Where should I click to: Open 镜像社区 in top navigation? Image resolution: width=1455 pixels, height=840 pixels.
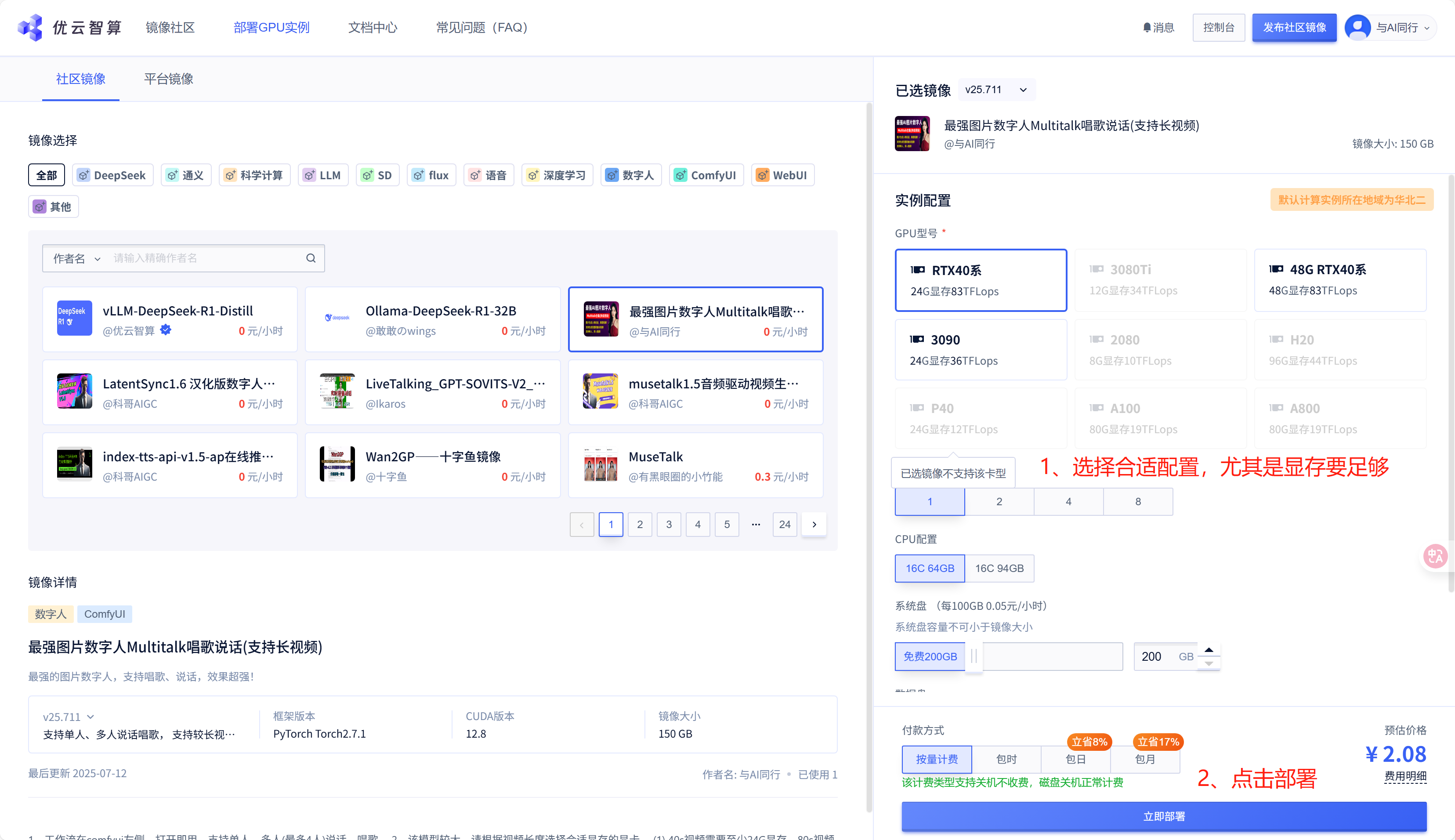pyautogui.click(x=170, y=27)
